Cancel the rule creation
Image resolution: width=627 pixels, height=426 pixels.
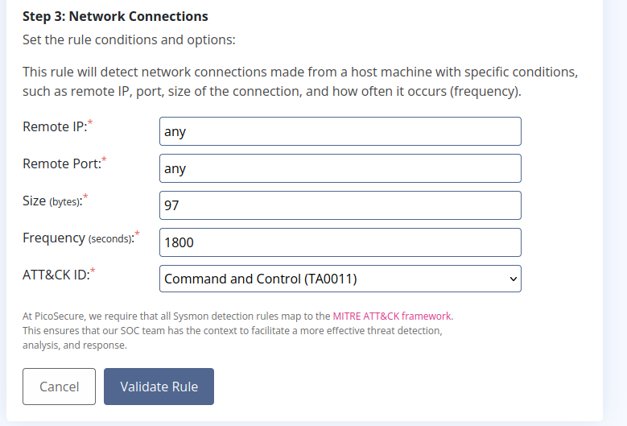59,386
